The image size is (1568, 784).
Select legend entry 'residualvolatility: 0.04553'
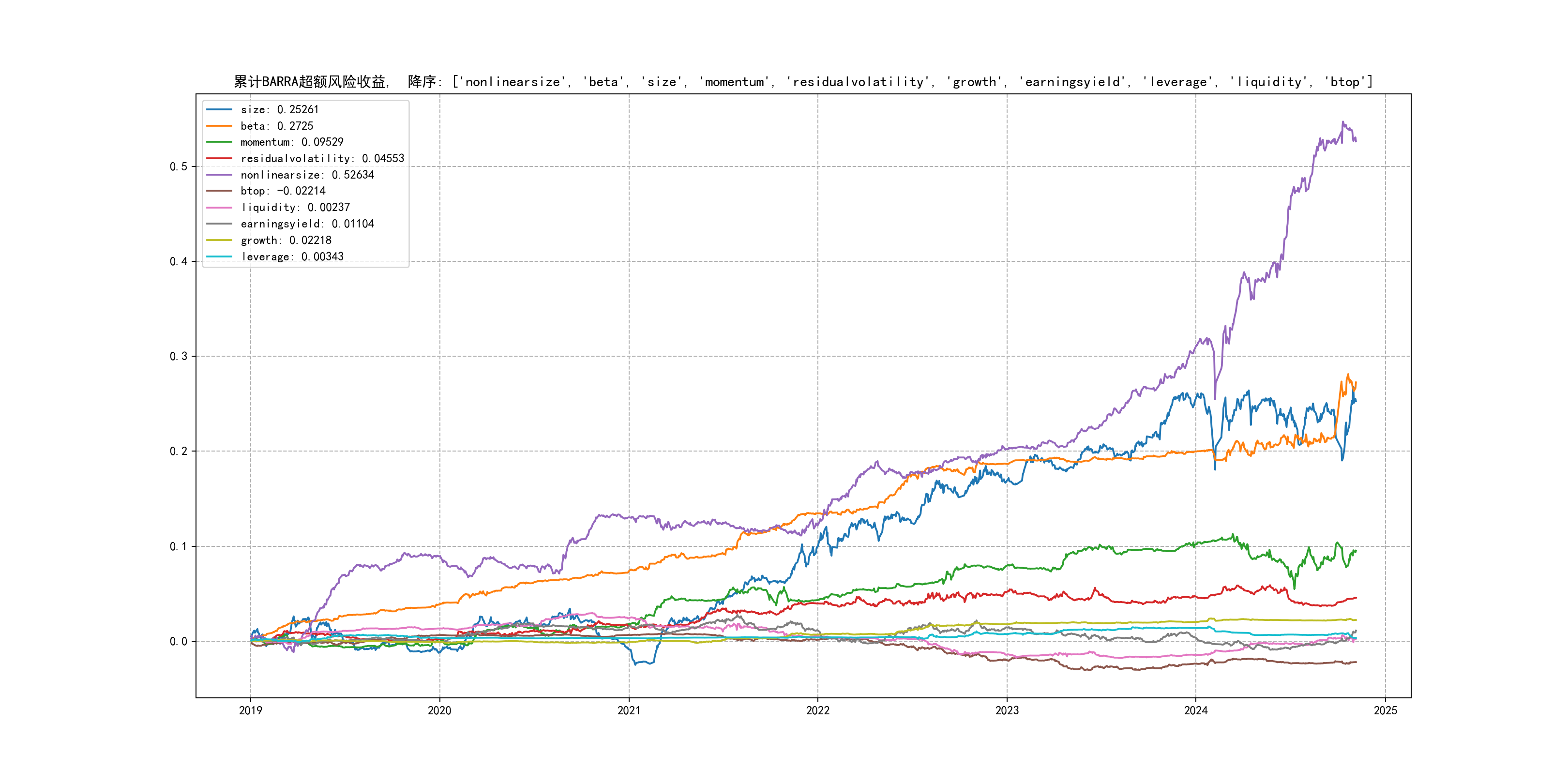pos(322,158)
